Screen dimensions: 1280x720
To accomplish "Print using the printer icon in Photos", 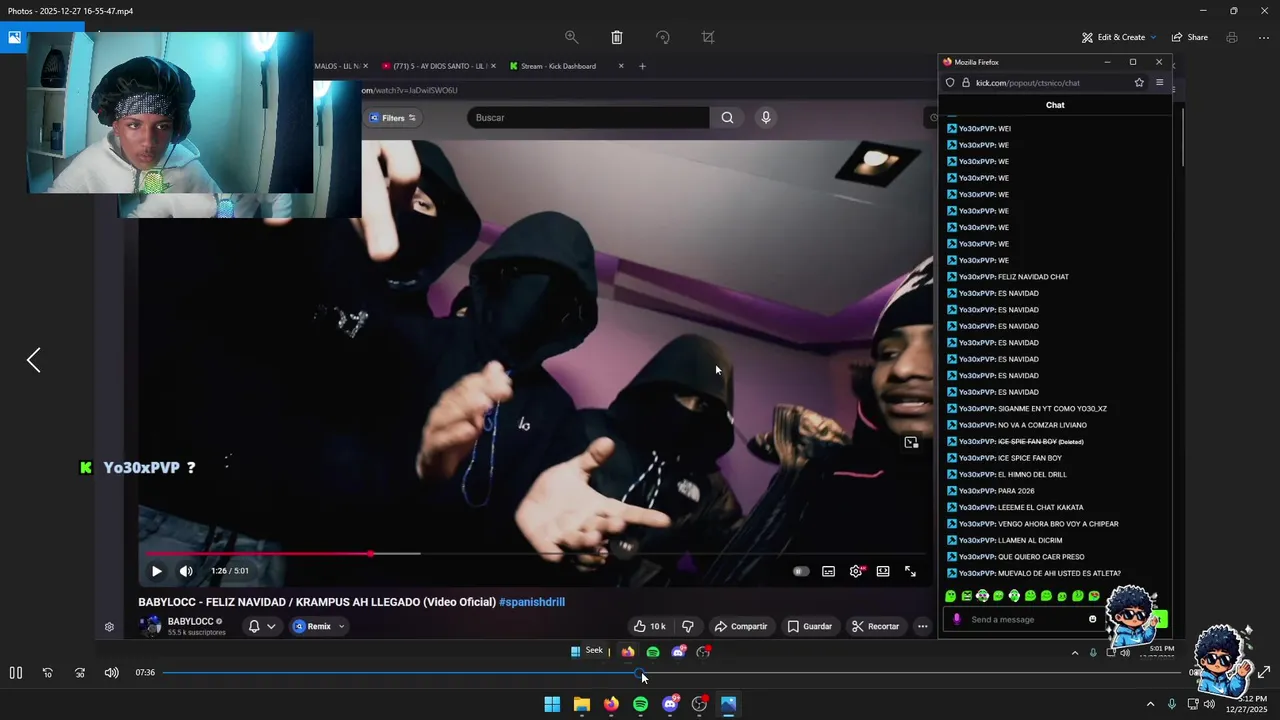I will [1232, 37].
